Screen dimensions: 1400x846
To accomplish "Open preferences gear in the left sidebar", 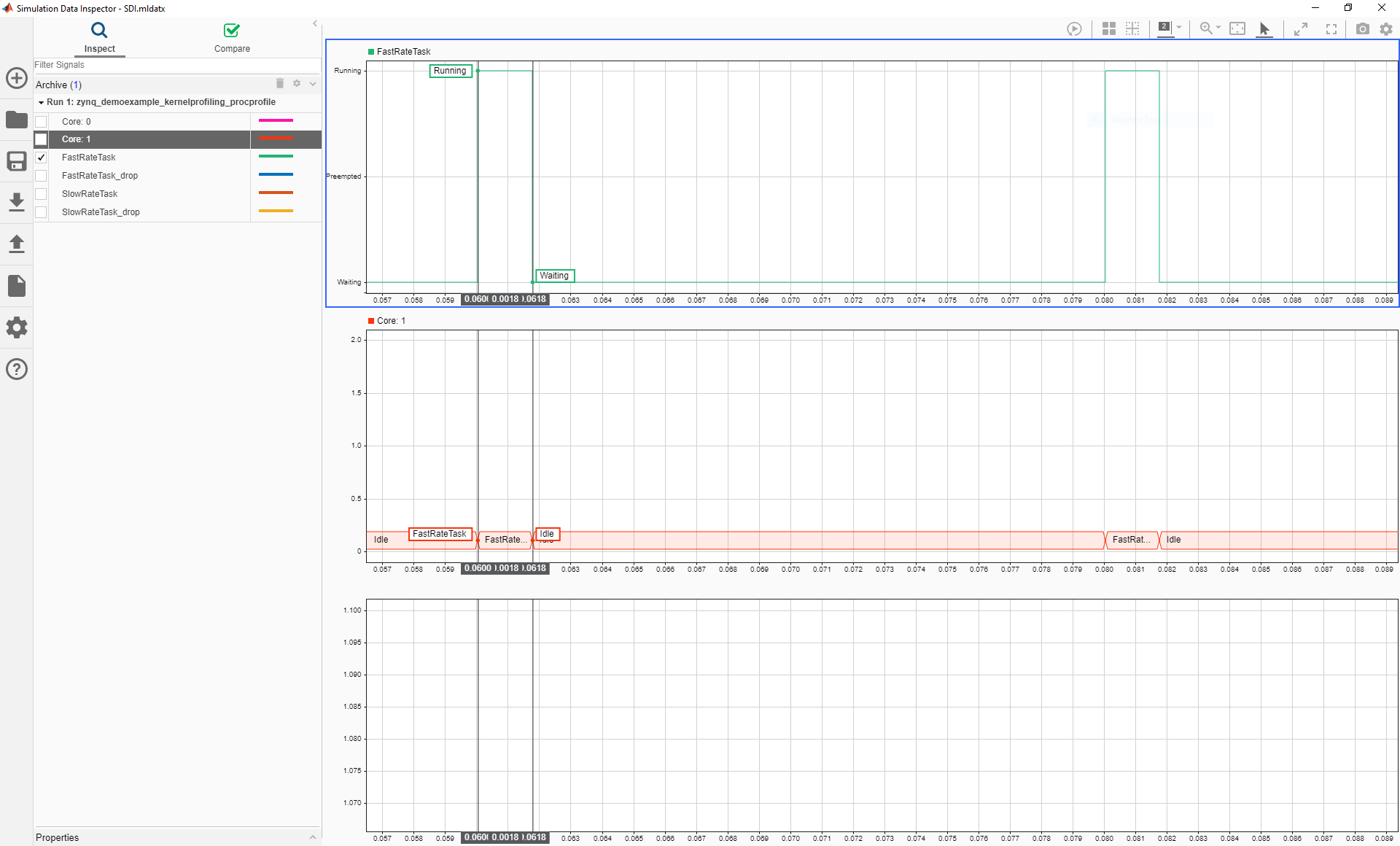I will pyautogui.click(x=17, y=327).
